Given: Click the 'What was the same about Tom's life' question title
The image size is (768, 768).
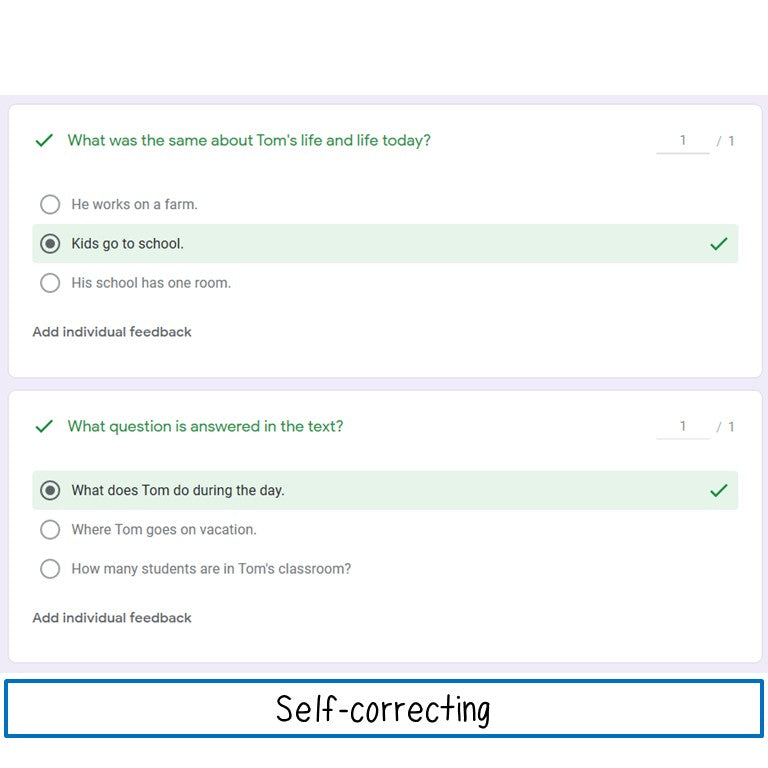Looking at the screenshot, I should [249, 141].
